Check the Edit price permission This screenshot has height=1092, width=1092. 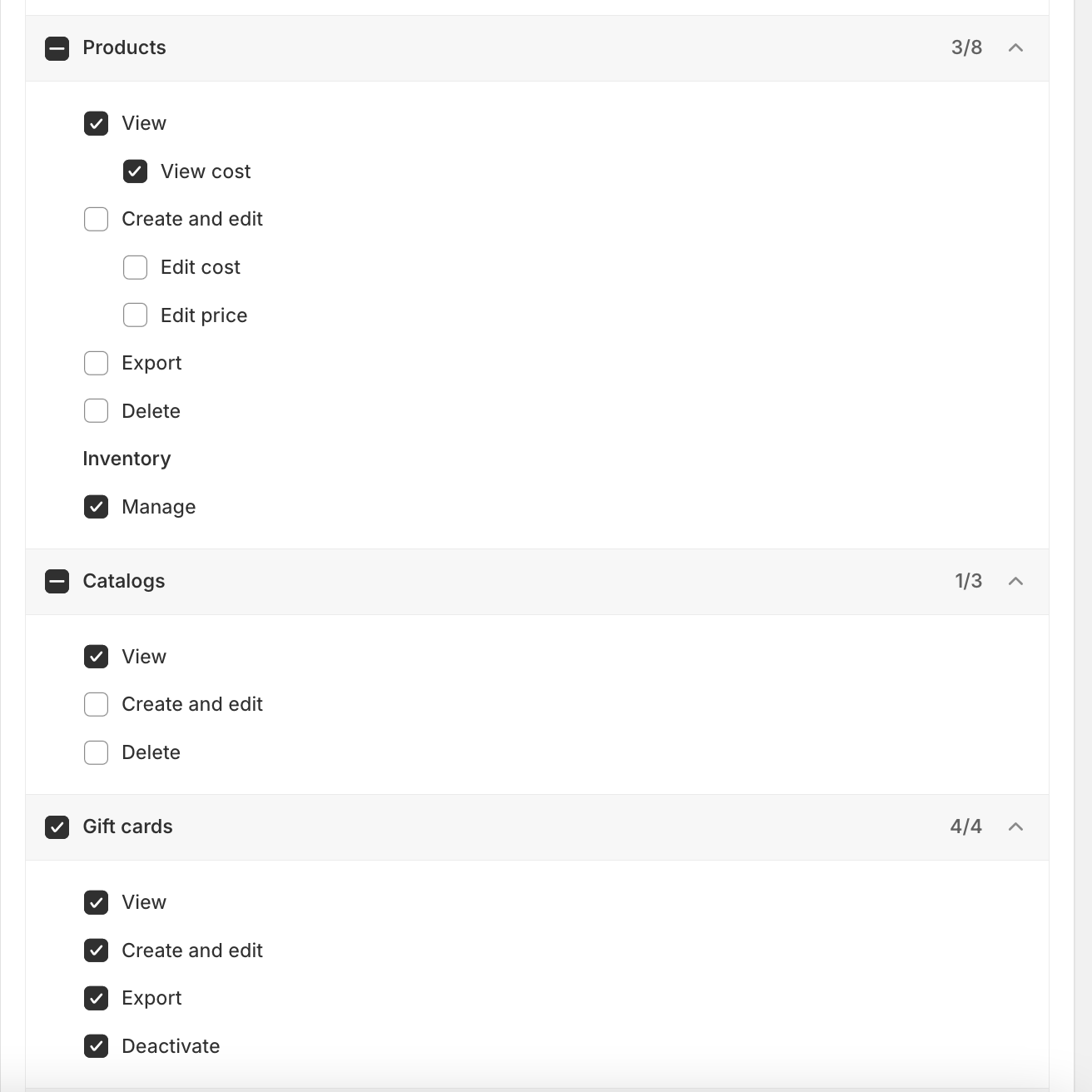(135, 315)
